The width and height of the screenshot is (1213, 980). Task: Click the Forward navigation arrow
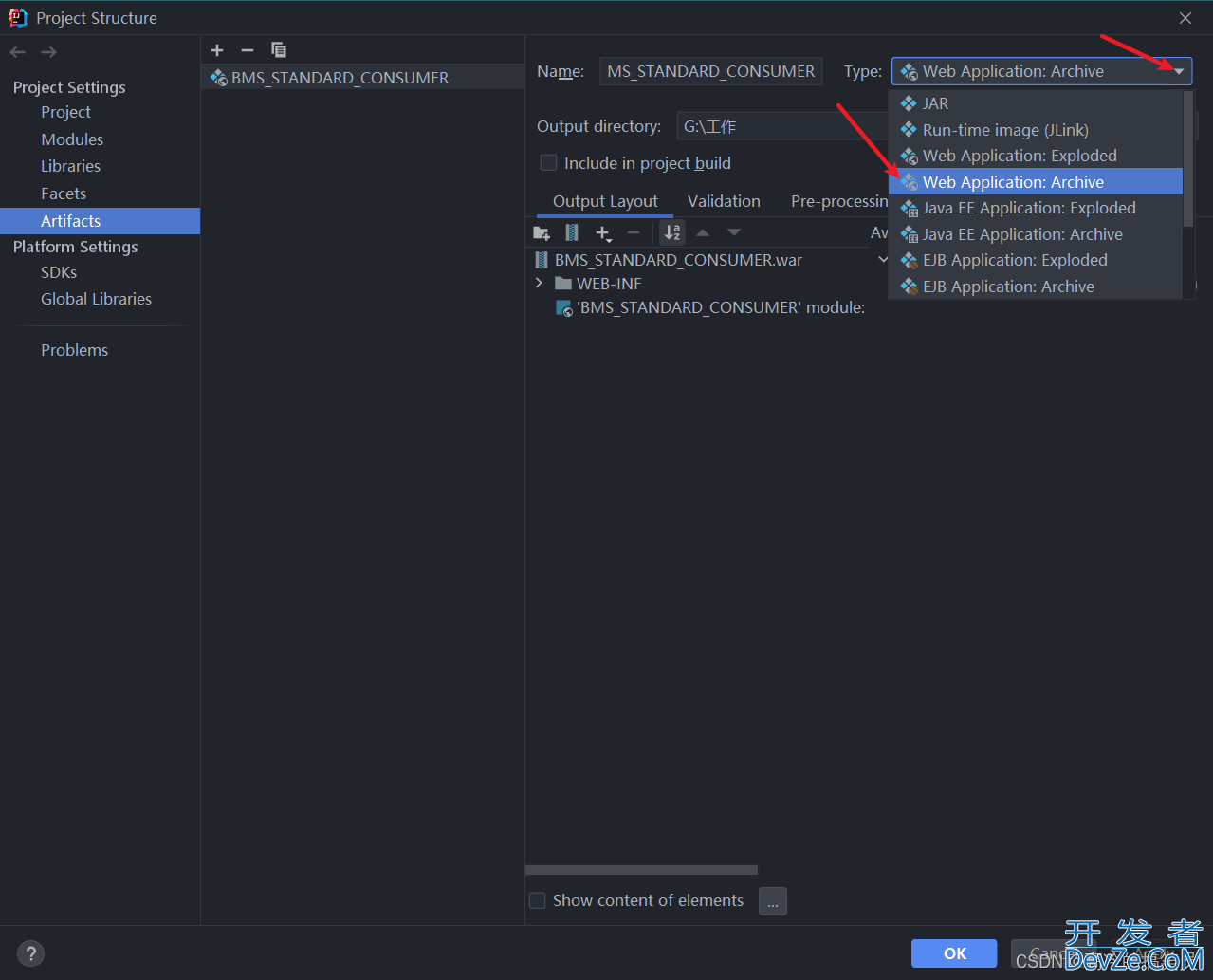pos(48,52)
